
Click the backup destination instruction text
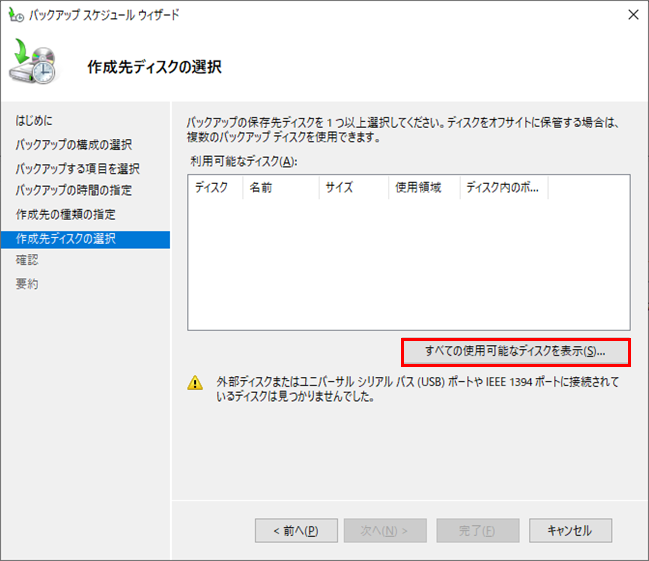403,130
